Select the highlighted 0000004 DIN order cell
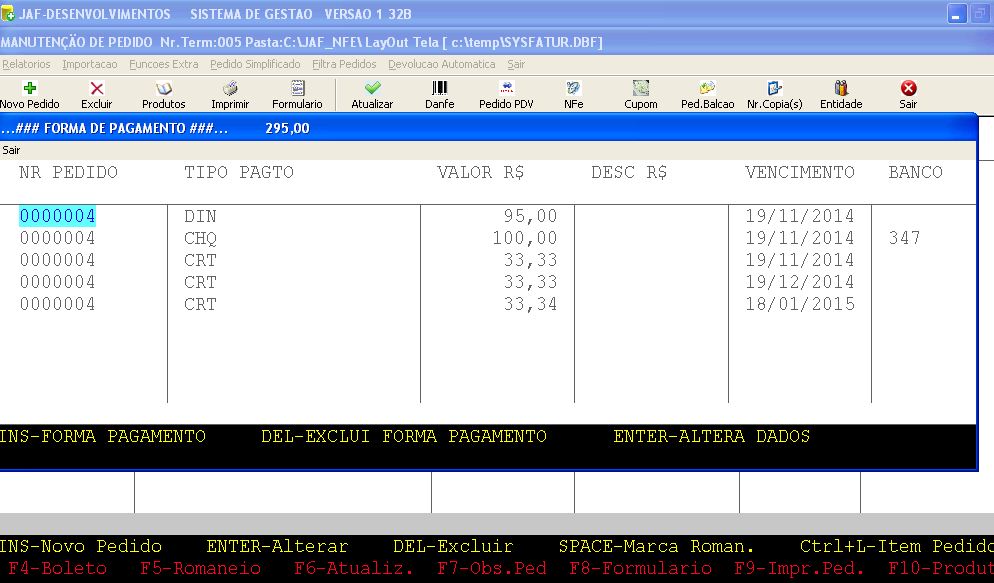 coord(57,216)
